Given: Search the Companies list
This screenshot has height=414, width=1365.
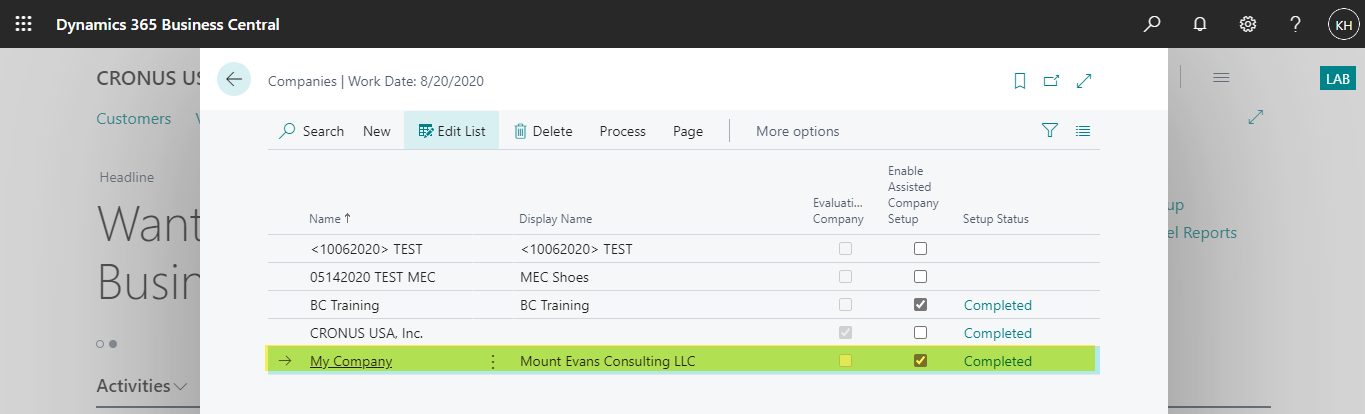Looking at the screenshot, I should [311, 131].
